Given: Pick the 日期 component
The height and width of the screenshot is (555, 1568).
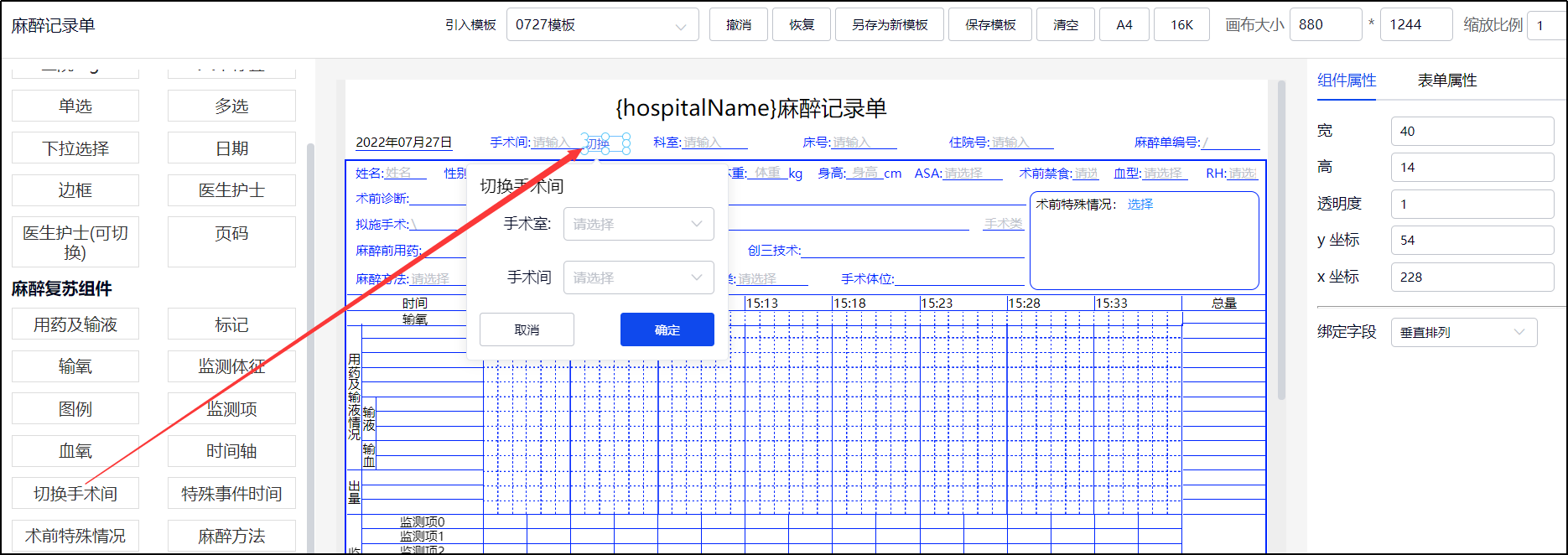Looking at the screenshot, I should coord(231,148).
